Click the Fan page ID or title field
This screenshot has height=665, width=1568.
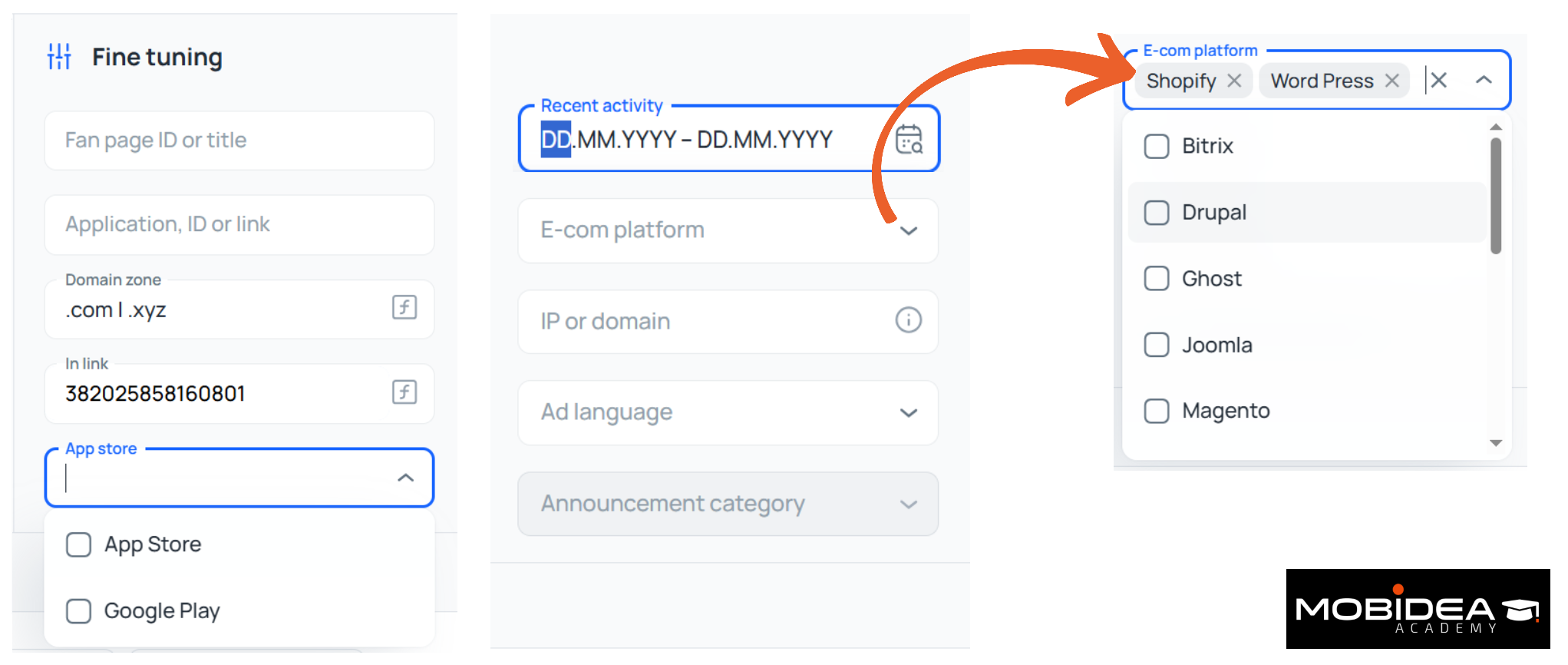click(x=239, y=141)
